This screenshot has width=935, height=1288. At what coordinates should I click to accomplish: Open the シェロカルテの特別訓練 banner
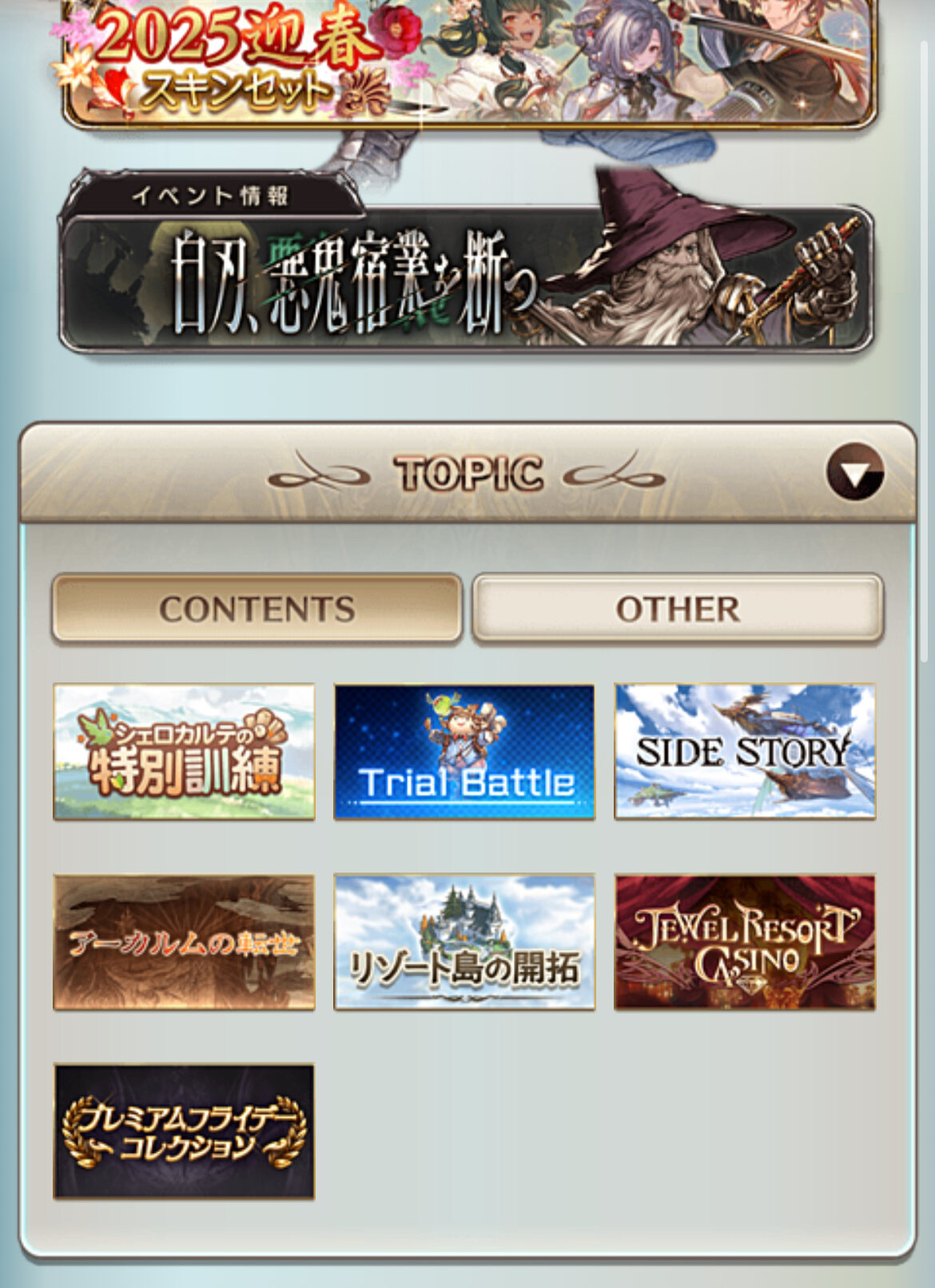184,751
